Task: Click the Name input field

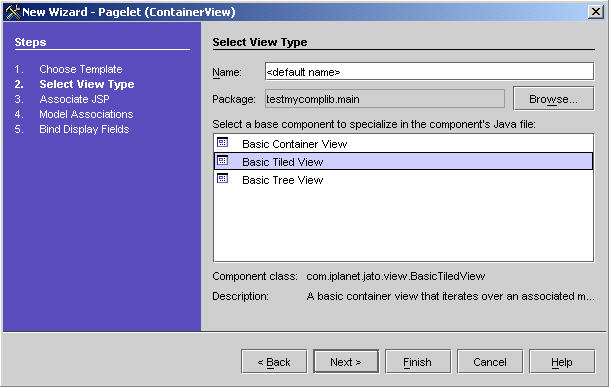Action: (x=429, y=72)
